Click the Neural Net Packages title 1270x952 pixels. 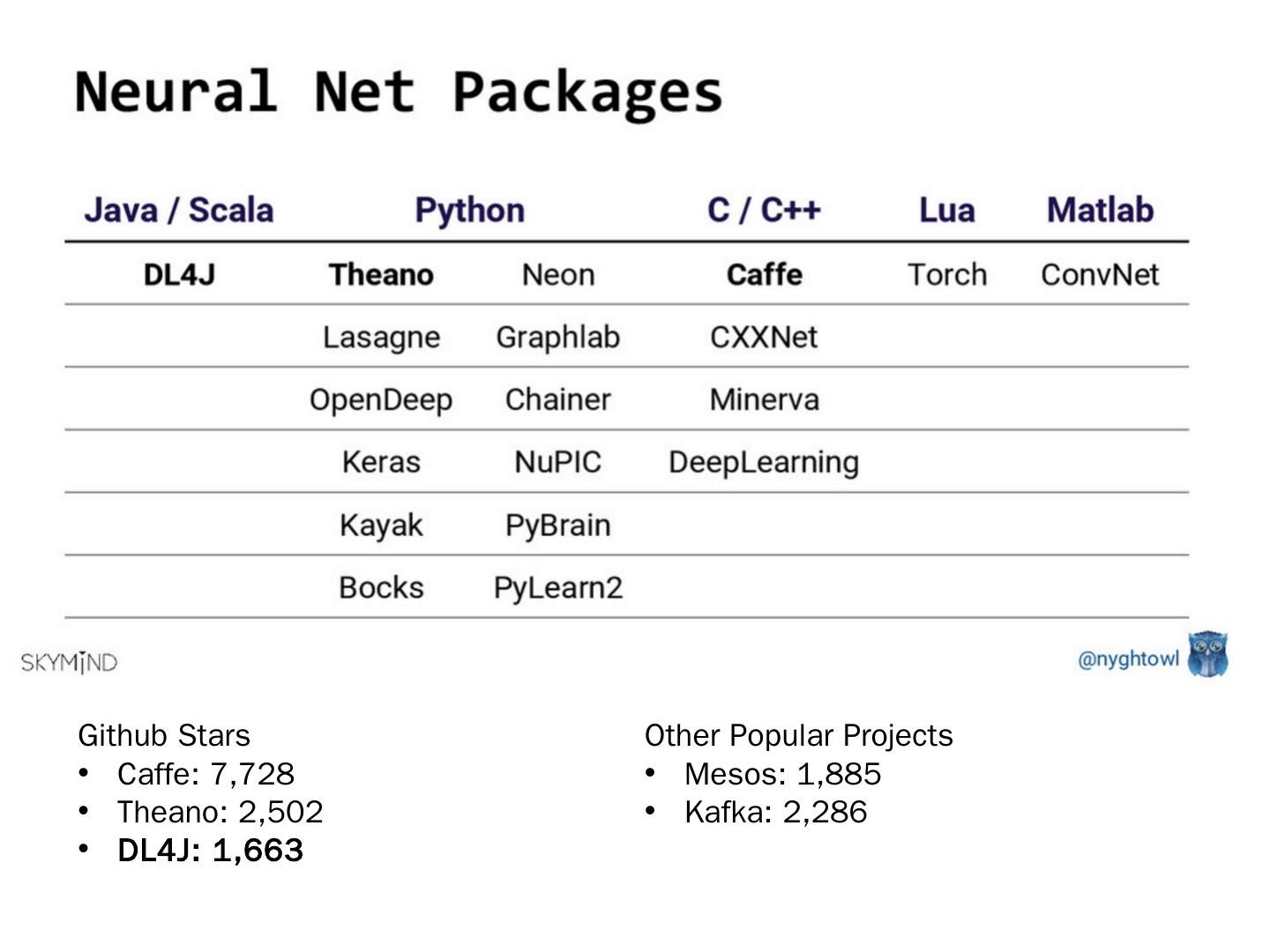pos(399,92)
